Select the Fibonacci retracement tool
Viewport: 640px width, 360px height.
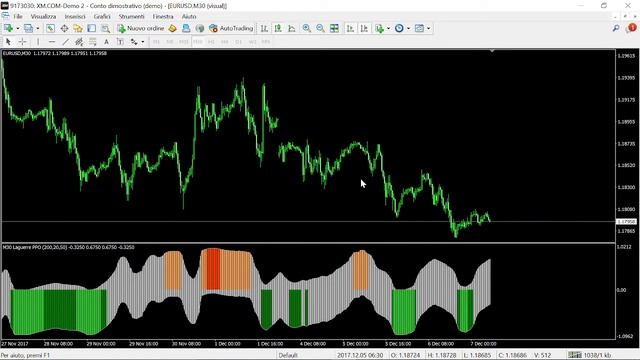pyautogui.click(x=93, y=42)
